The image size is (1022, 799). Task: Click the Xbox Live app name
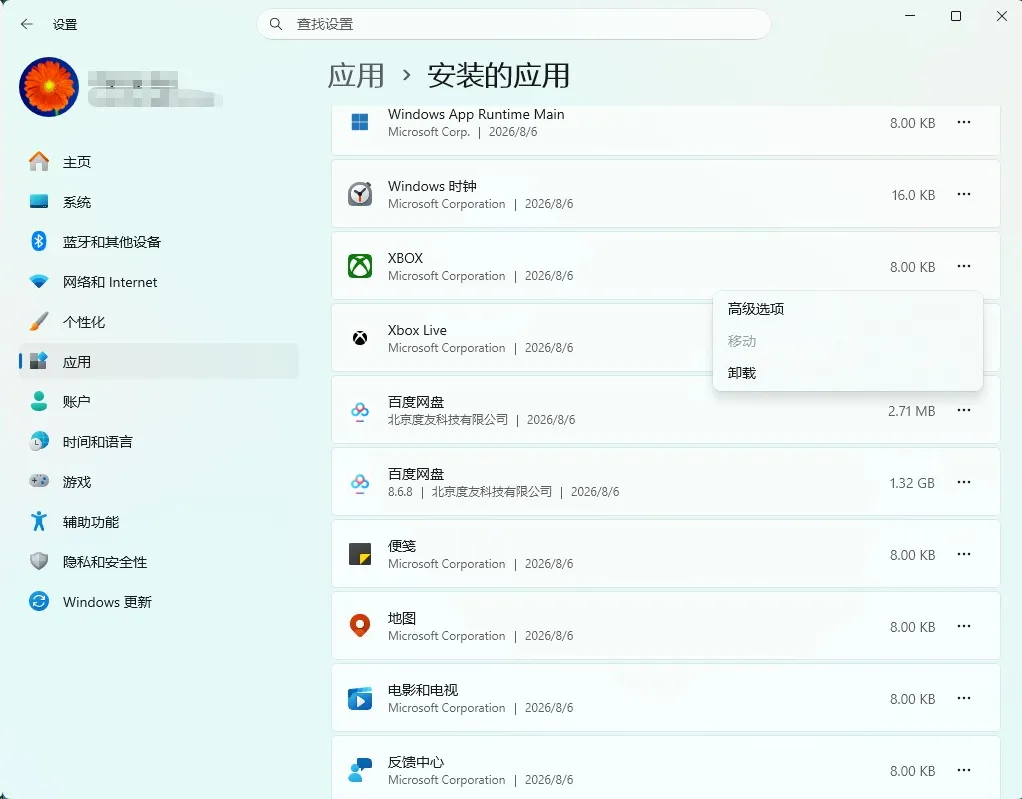click(417, 330)
